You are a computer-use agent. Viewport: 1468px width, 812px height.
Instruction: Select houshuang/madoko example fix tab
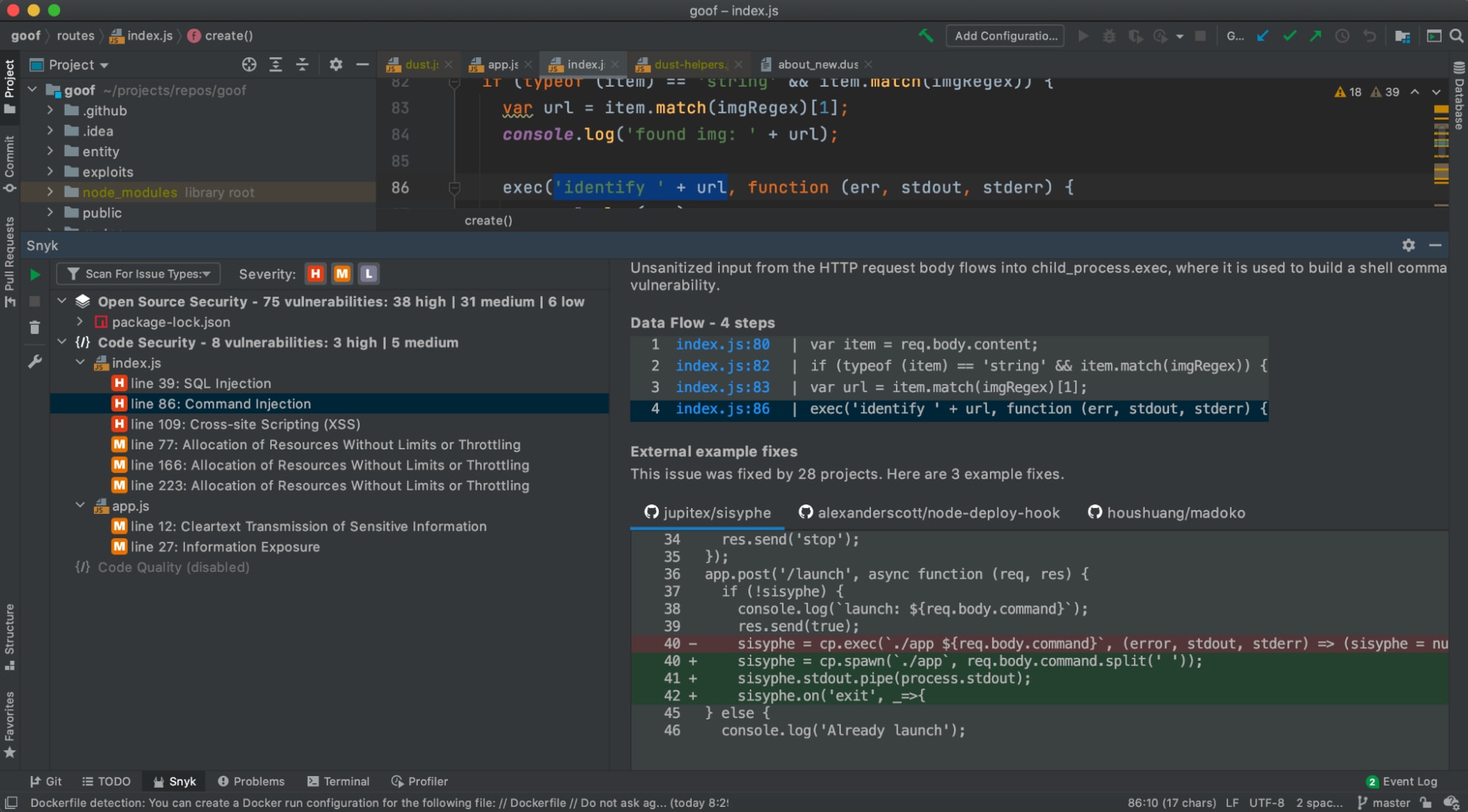point(1166,512)
